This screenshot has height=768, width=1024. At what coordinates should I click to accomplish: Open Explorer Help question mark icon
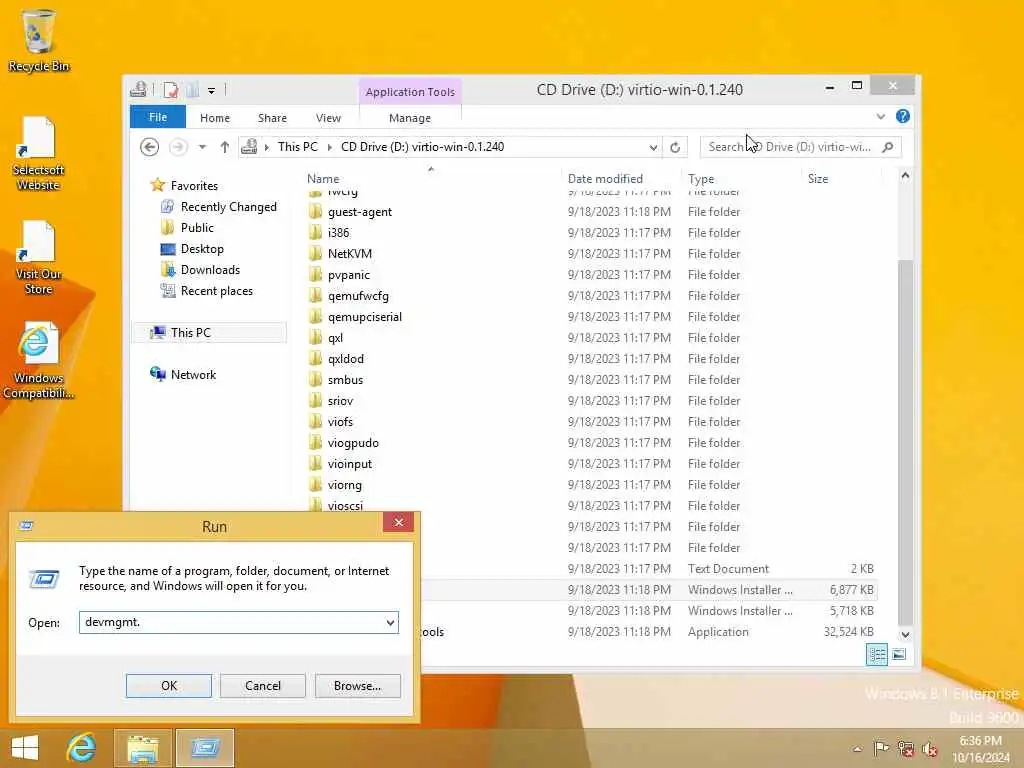(903, 116)
